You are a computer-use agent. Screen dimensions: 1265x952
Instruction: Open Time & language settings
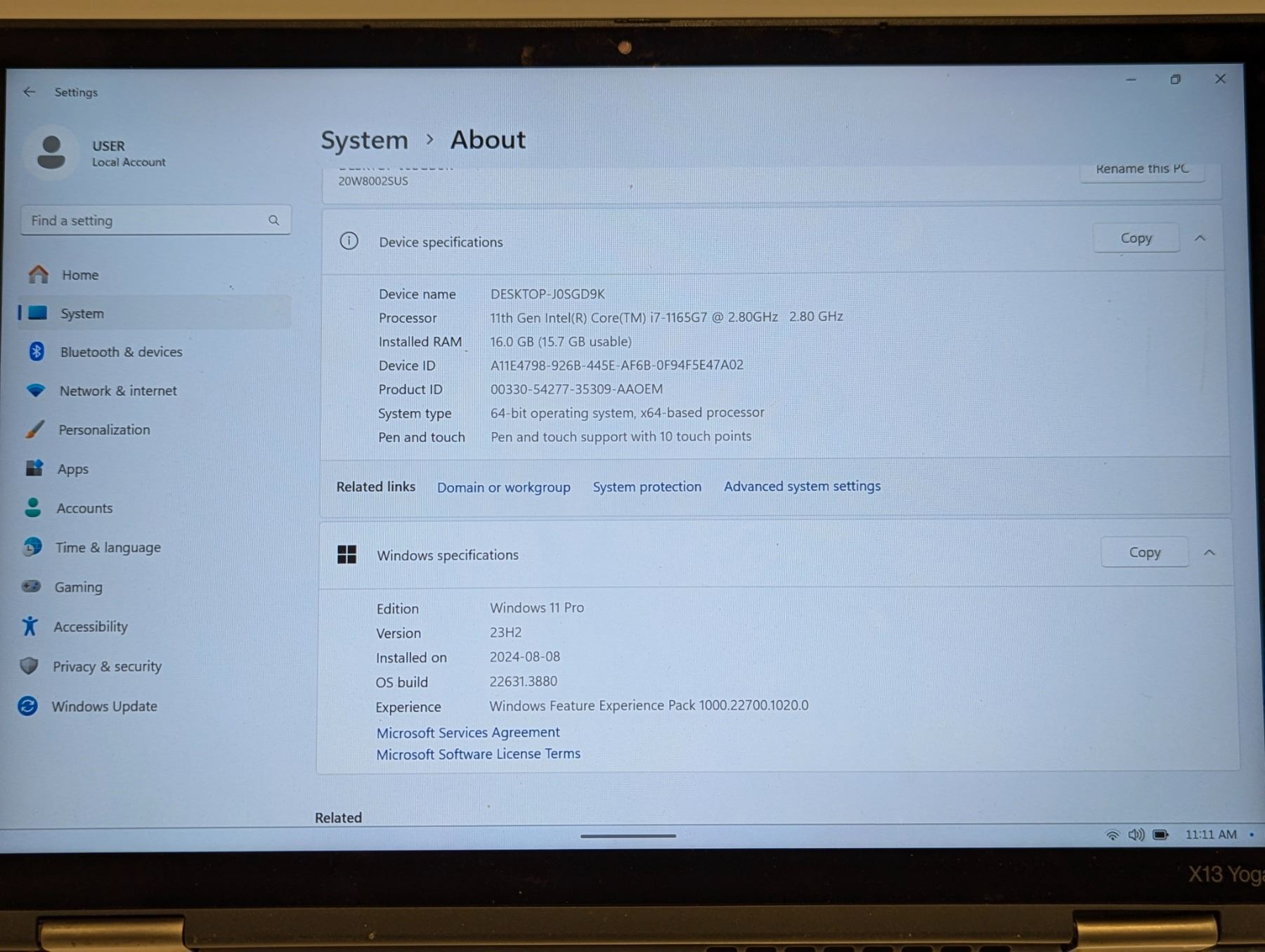tap(108, 547)
